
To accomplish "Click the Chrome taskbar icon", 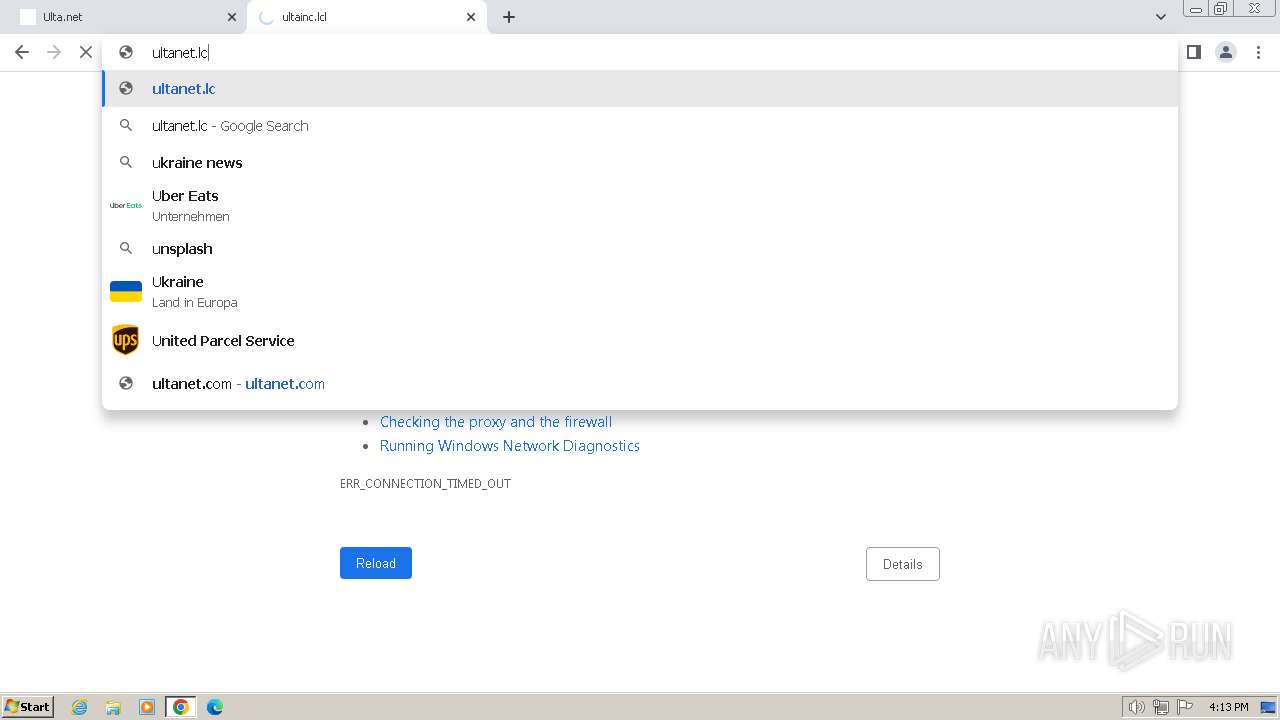I will 181,707.
